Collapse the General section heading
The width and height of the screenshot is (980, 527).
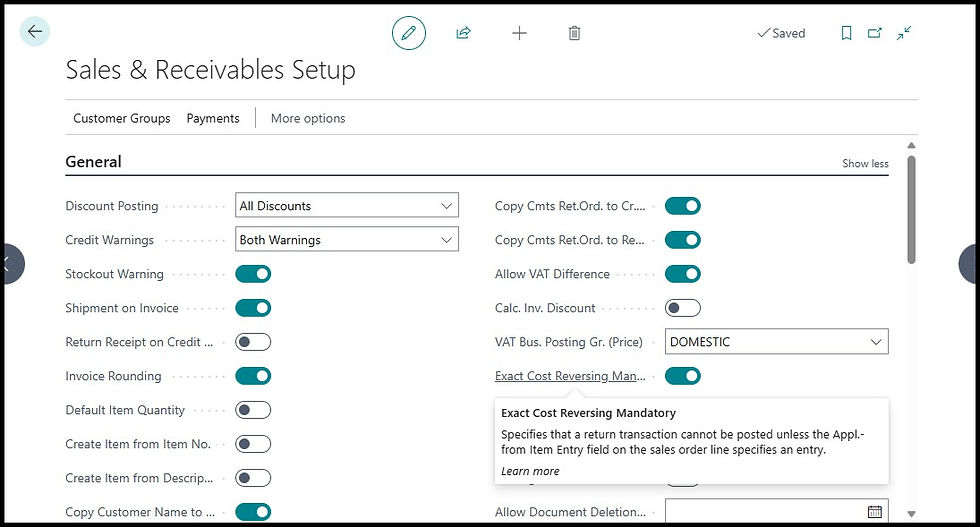[x=94, y=161]
